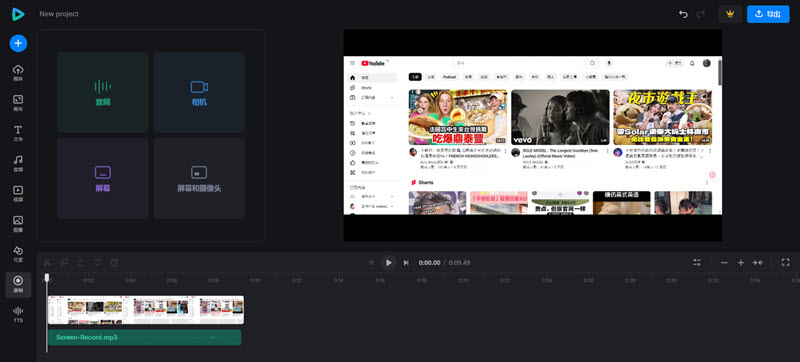Open the timeline settings sliders icon
Screen dimensions: 800x362
tap(697, 263)
